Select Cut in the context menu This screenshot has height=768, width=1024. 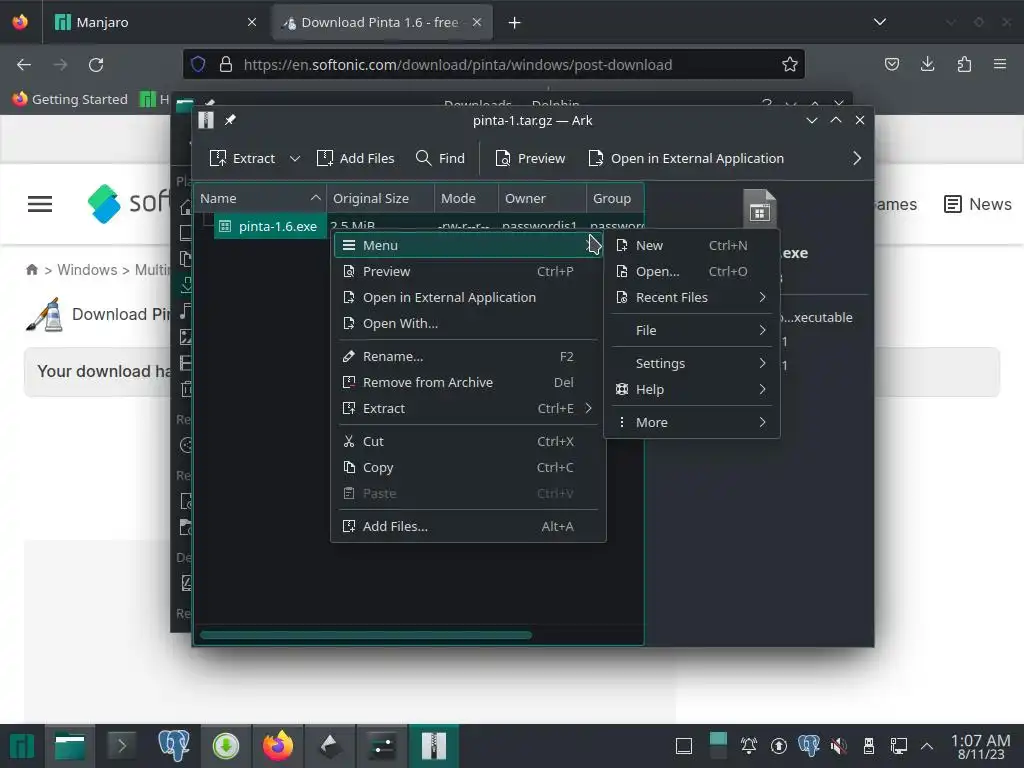[x=468, y=441]
